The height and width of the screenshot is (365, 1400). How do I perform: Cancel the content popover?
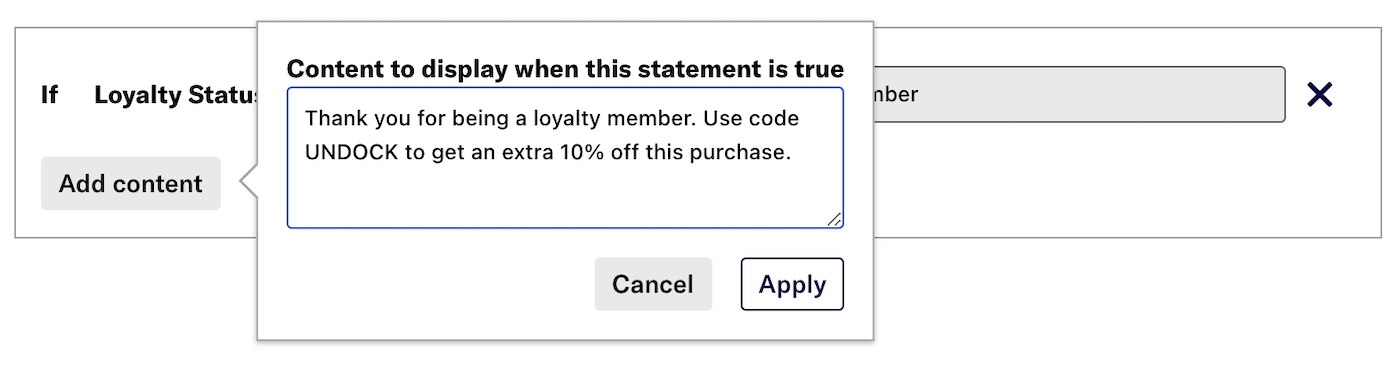(x=653, y=284)
